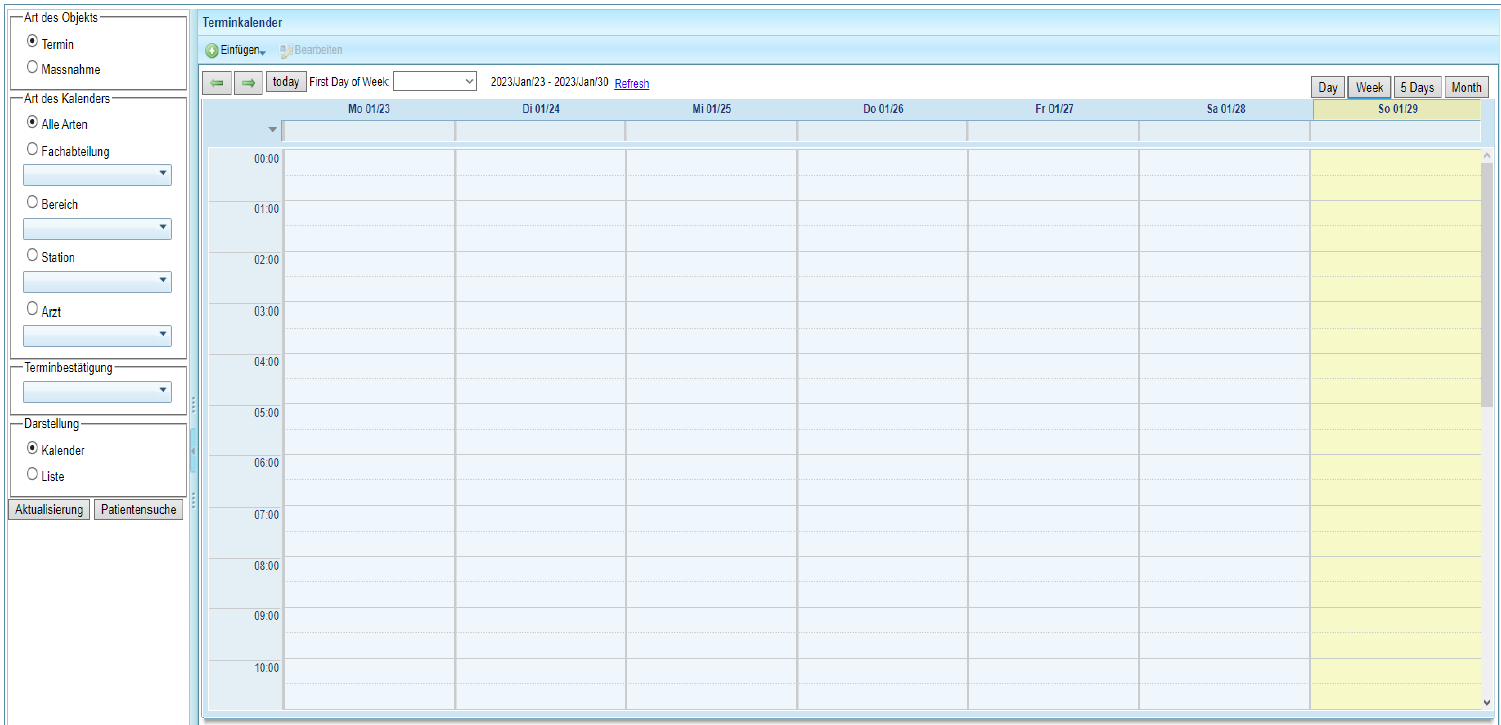
Task: Select the Arzt radio option
Action: pos(33,310)
